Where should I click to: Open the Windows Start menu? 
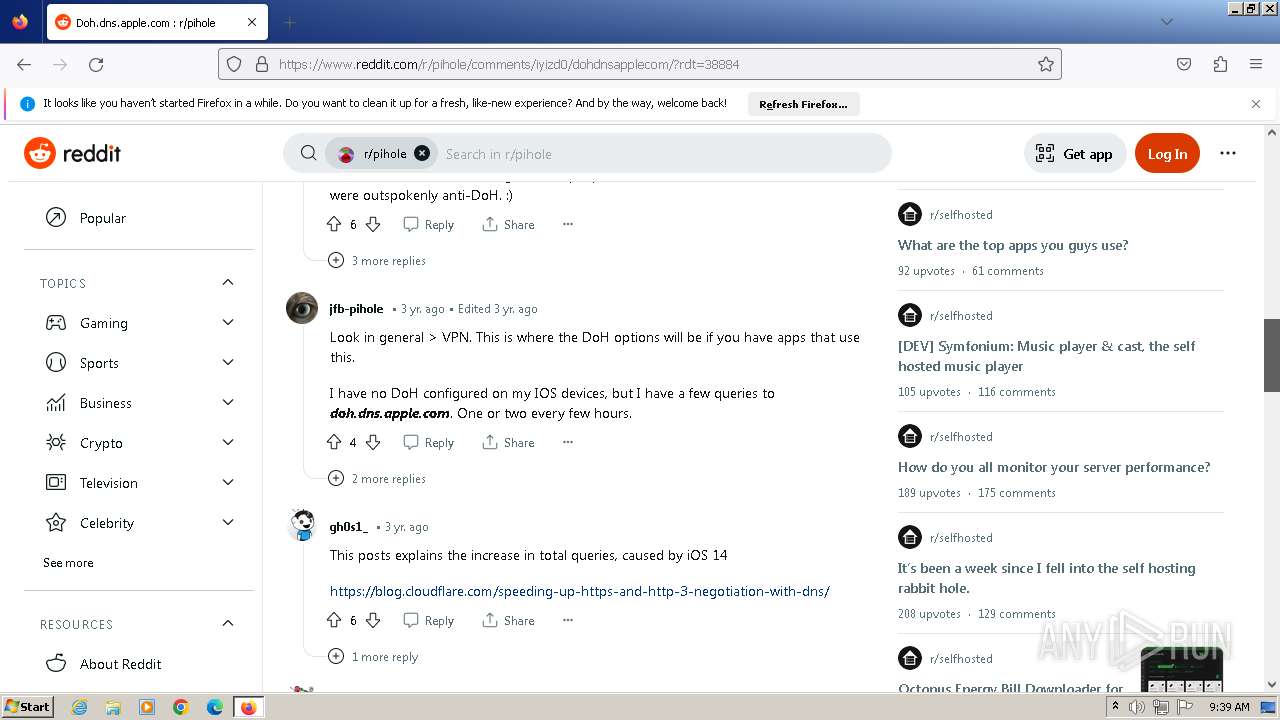[27, 707]
